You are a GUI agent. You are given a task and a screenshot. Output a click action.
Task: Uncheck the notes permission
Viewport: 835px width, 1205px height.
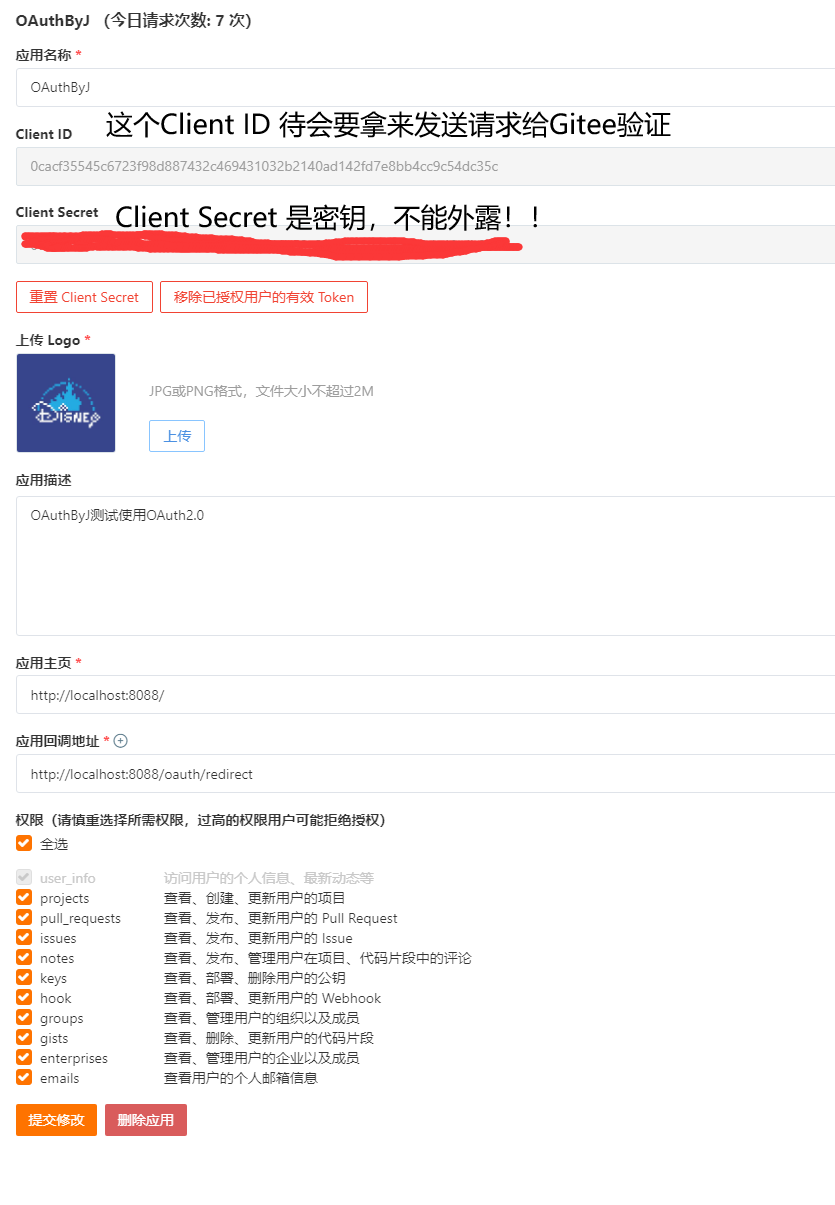23,957
